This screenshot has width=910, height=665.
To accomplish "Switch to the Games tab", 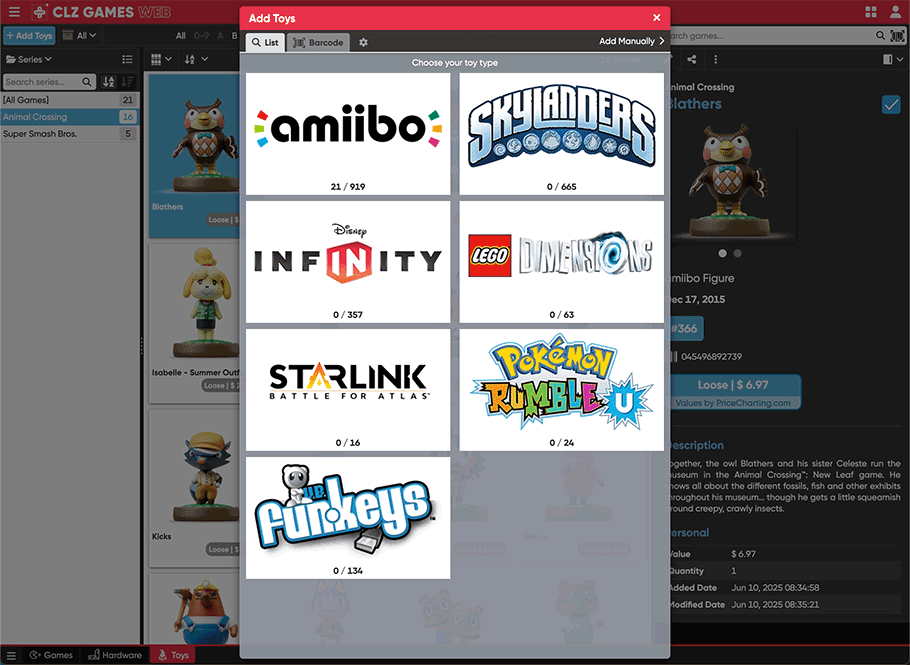I will coord(52,655).
